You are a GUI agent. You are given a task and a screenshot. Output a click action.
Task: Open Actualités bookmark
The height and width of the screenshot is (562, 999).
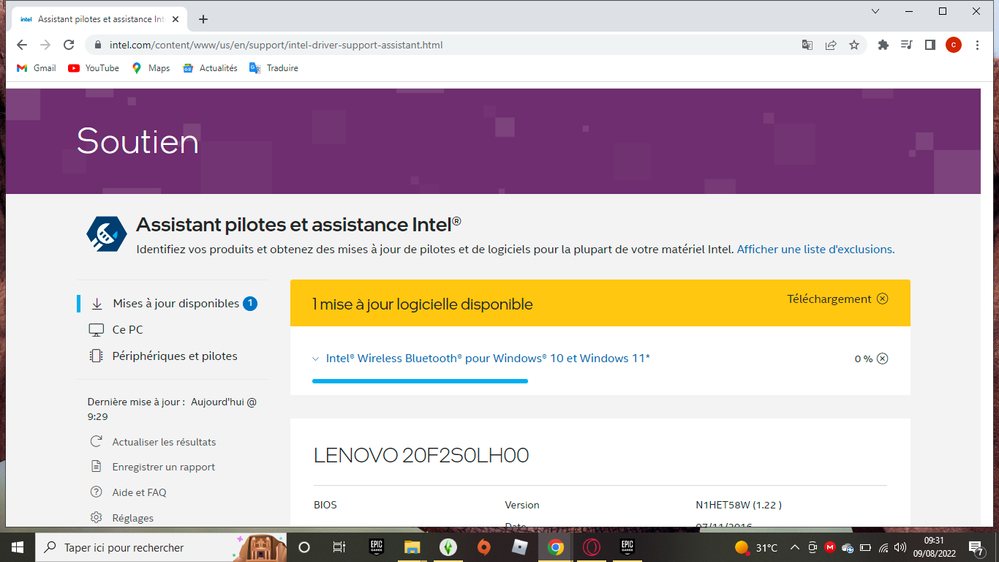click(x=210, y=68)
